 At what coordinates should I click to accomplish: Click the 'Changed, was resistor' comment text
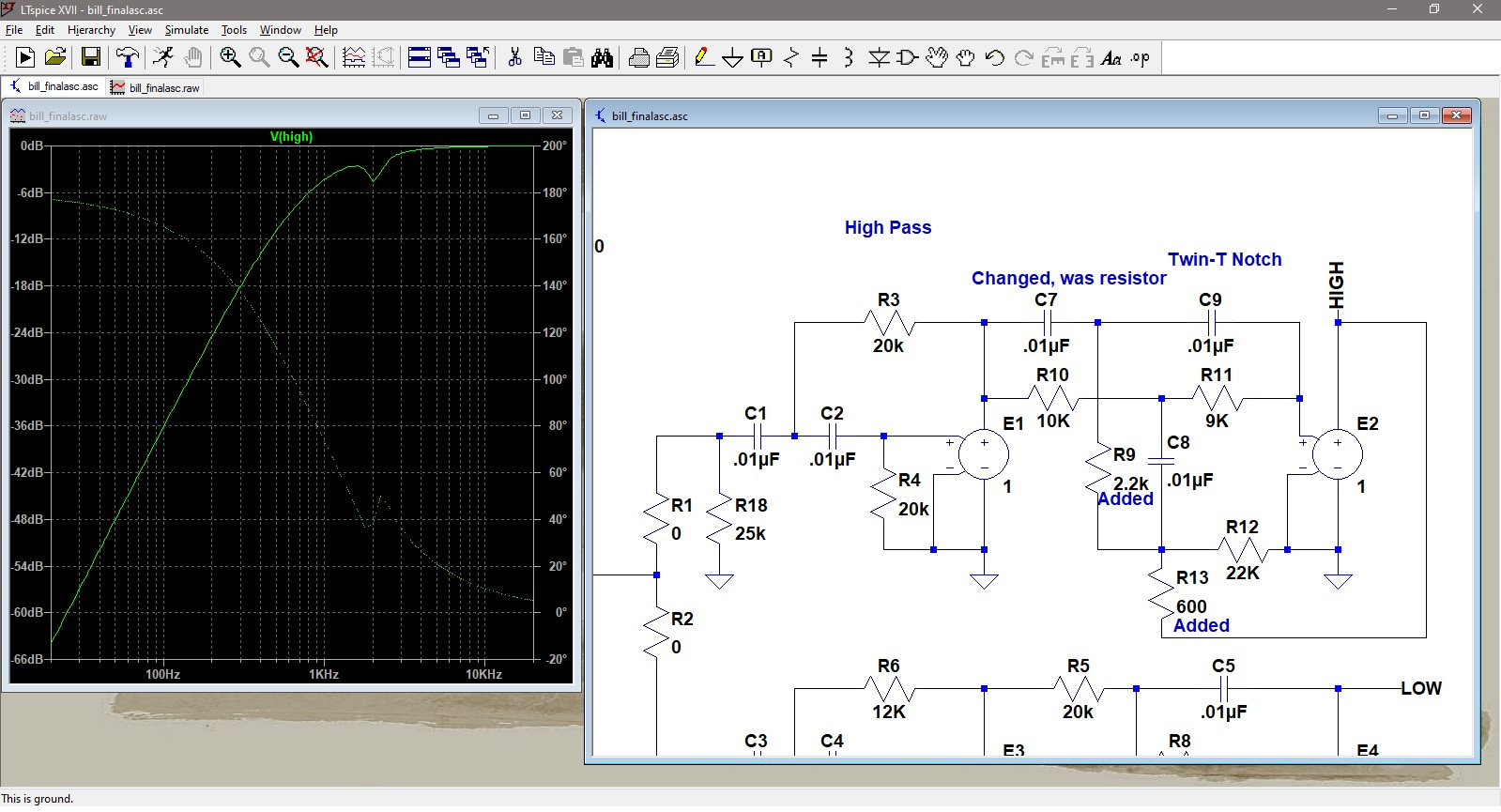tap(1068, 278)
